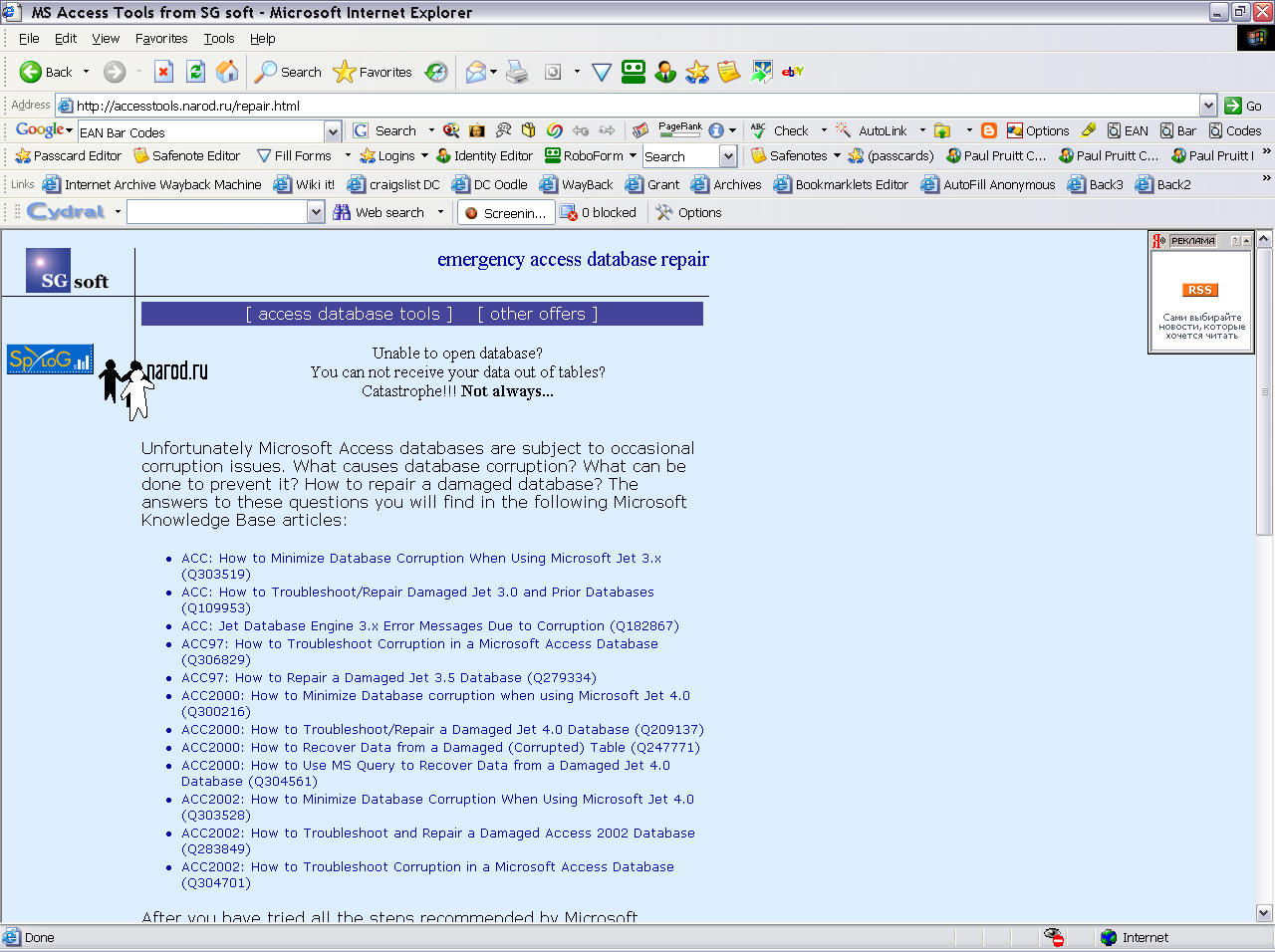Open the IE Search pane
Screen dimensions: 1275x952
tap(288, 72)
